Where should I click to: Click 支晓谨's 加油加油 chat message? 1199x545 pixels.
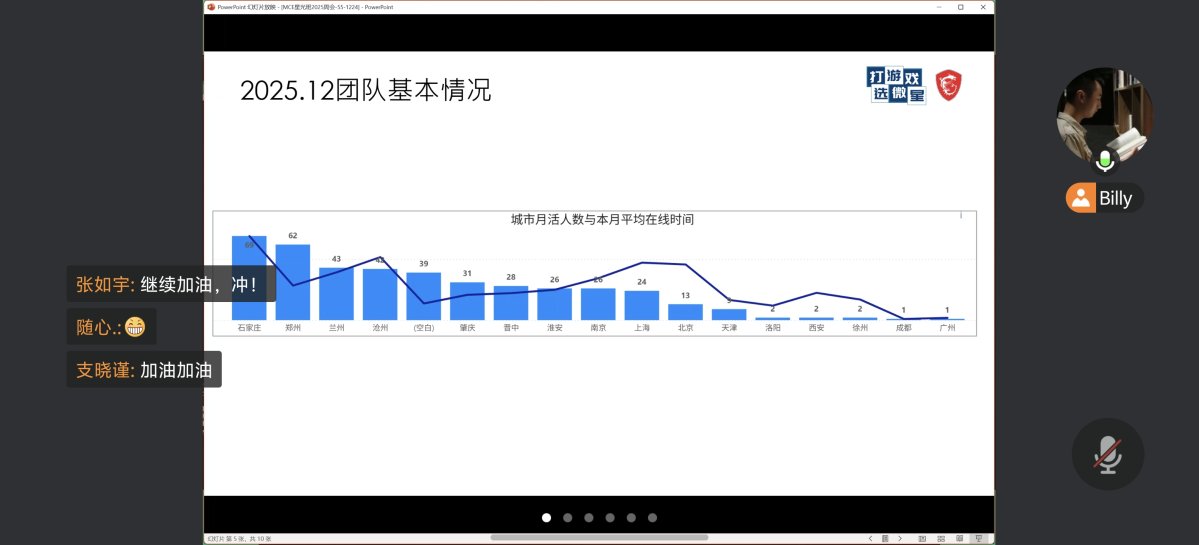(144, 370)
